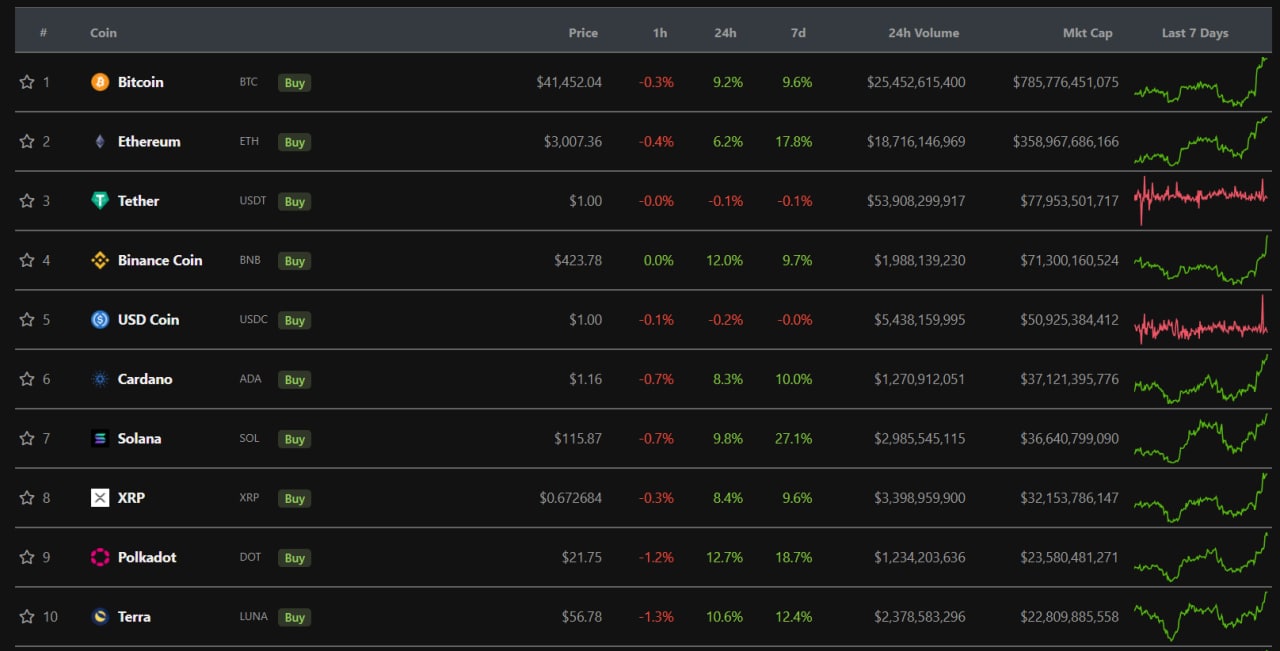Open the Polkadot coin name link
The width and height of the screenshot is (1280, 651).
pos(147,557)
